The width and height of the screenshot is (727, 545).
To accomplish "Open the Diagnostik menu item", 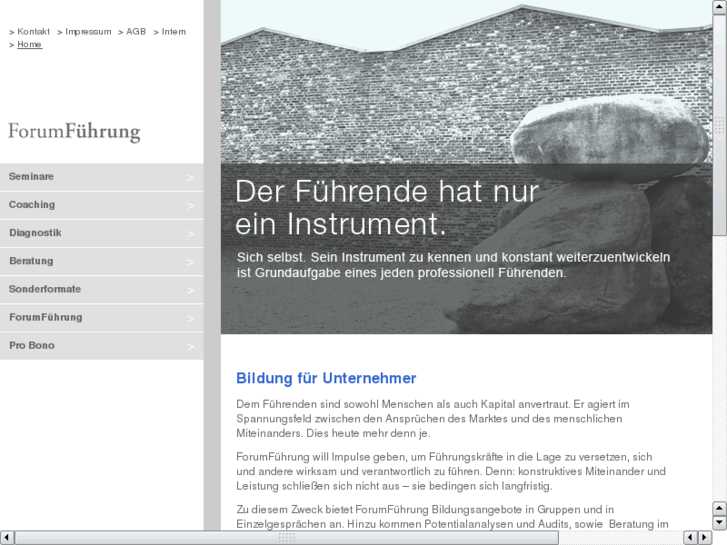I will [102, 233].
